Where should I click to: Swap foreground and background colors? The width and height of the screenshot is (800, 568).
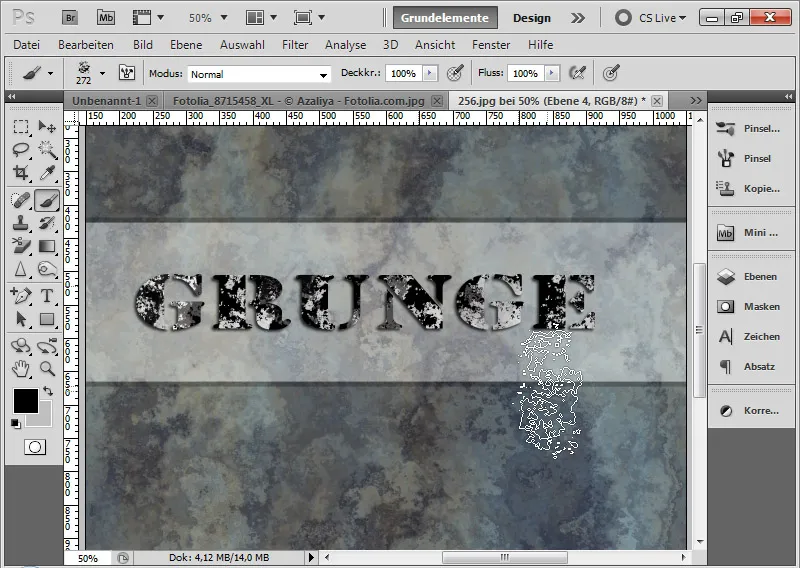tap(48, 391)
